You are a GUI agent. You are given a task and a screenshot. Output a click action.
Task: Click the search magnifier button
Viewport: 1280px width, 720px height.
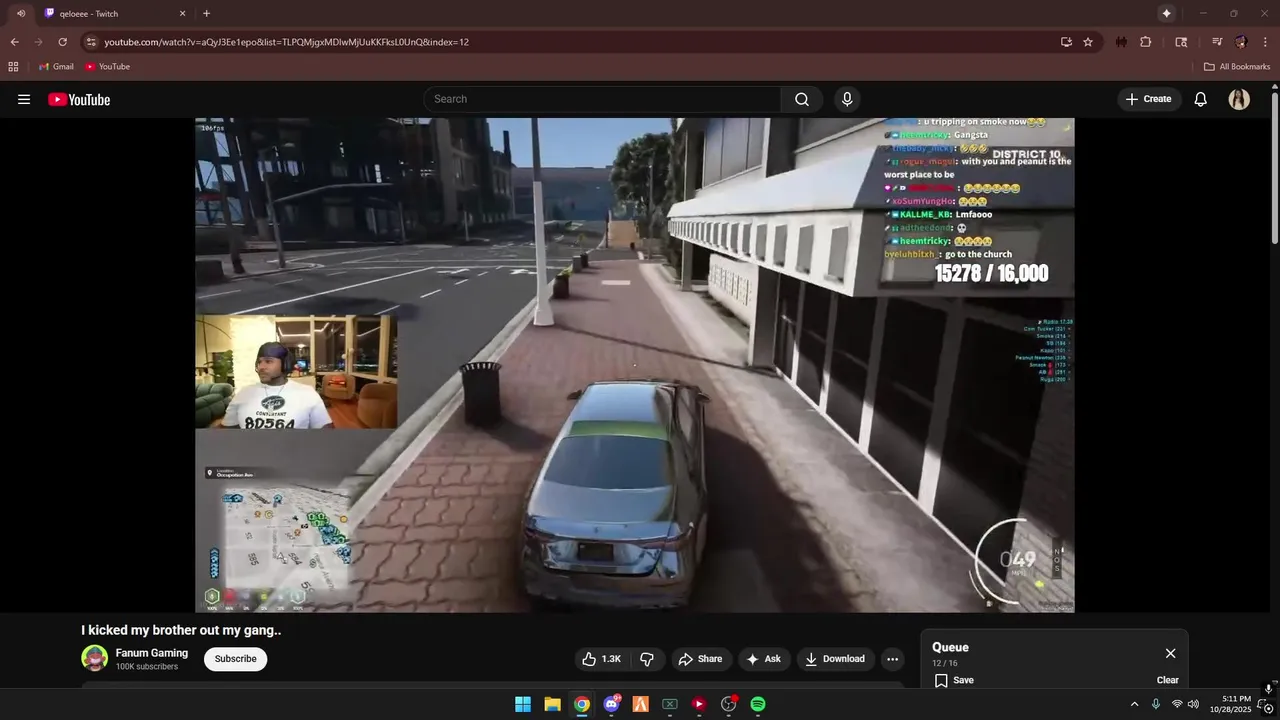pyautogui.click(x=802, y=99)
